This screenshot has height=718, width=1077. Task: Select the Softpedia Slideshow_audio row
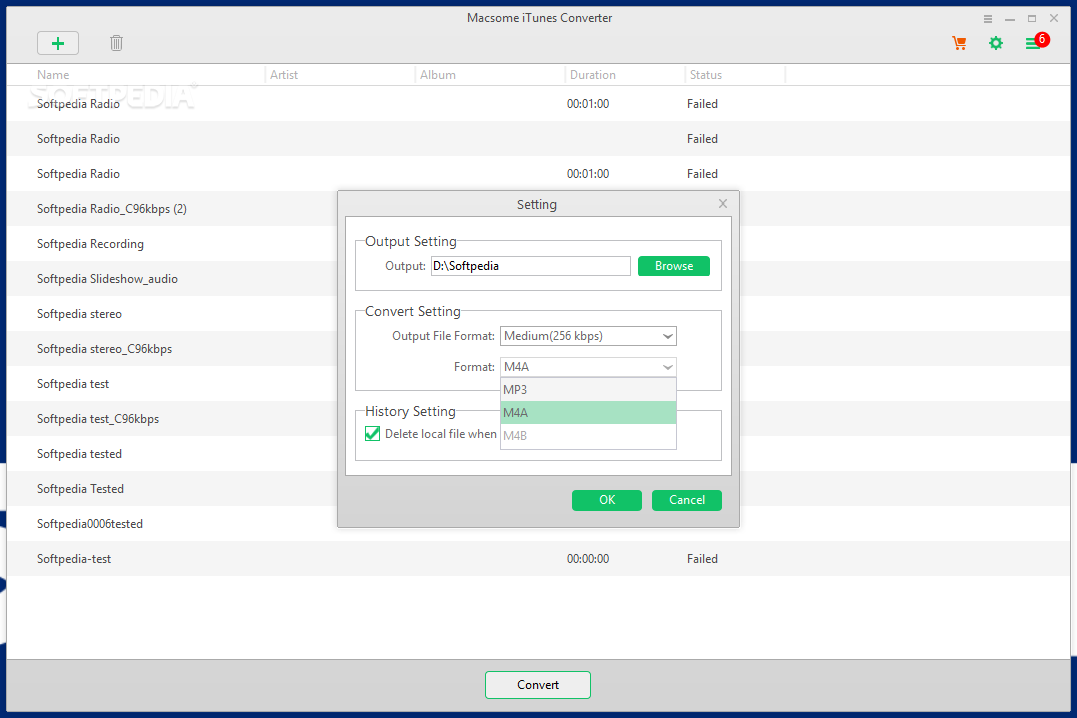tap(172, 279)
